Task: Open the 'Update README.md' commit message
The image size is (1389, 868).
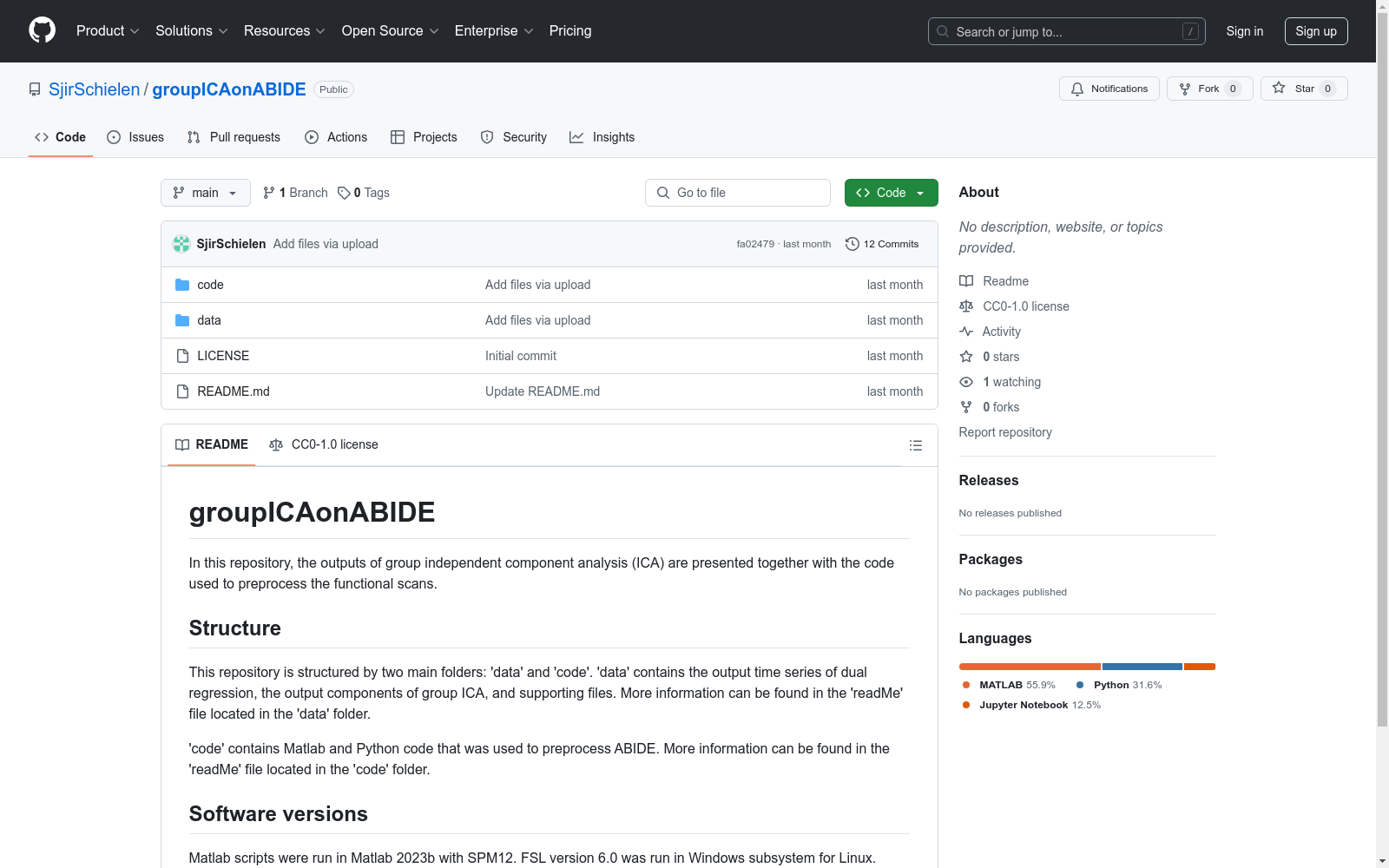Action: [543, 391]
